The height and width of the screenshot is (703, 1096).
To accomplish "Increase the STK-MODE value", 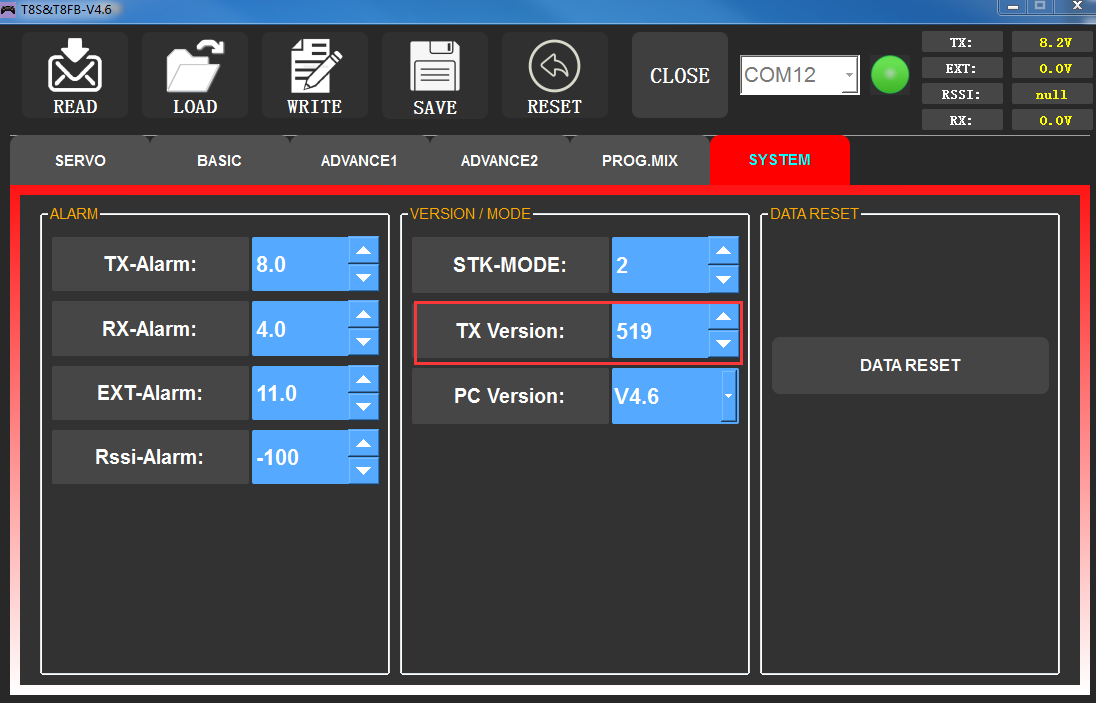I will pos(723,250).
